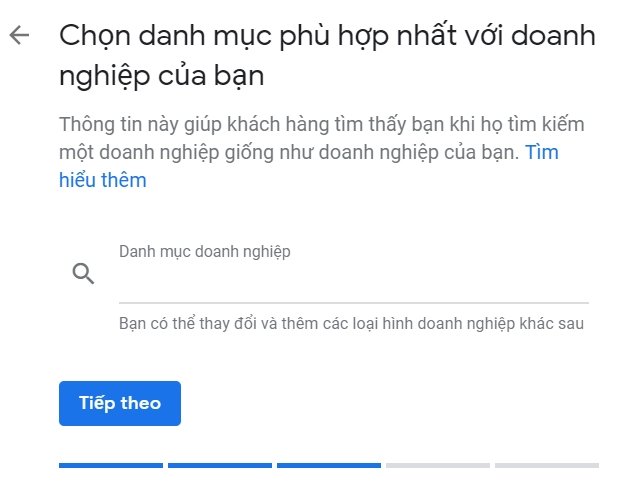Click the first blue progress bar segment

click(111, 465)
